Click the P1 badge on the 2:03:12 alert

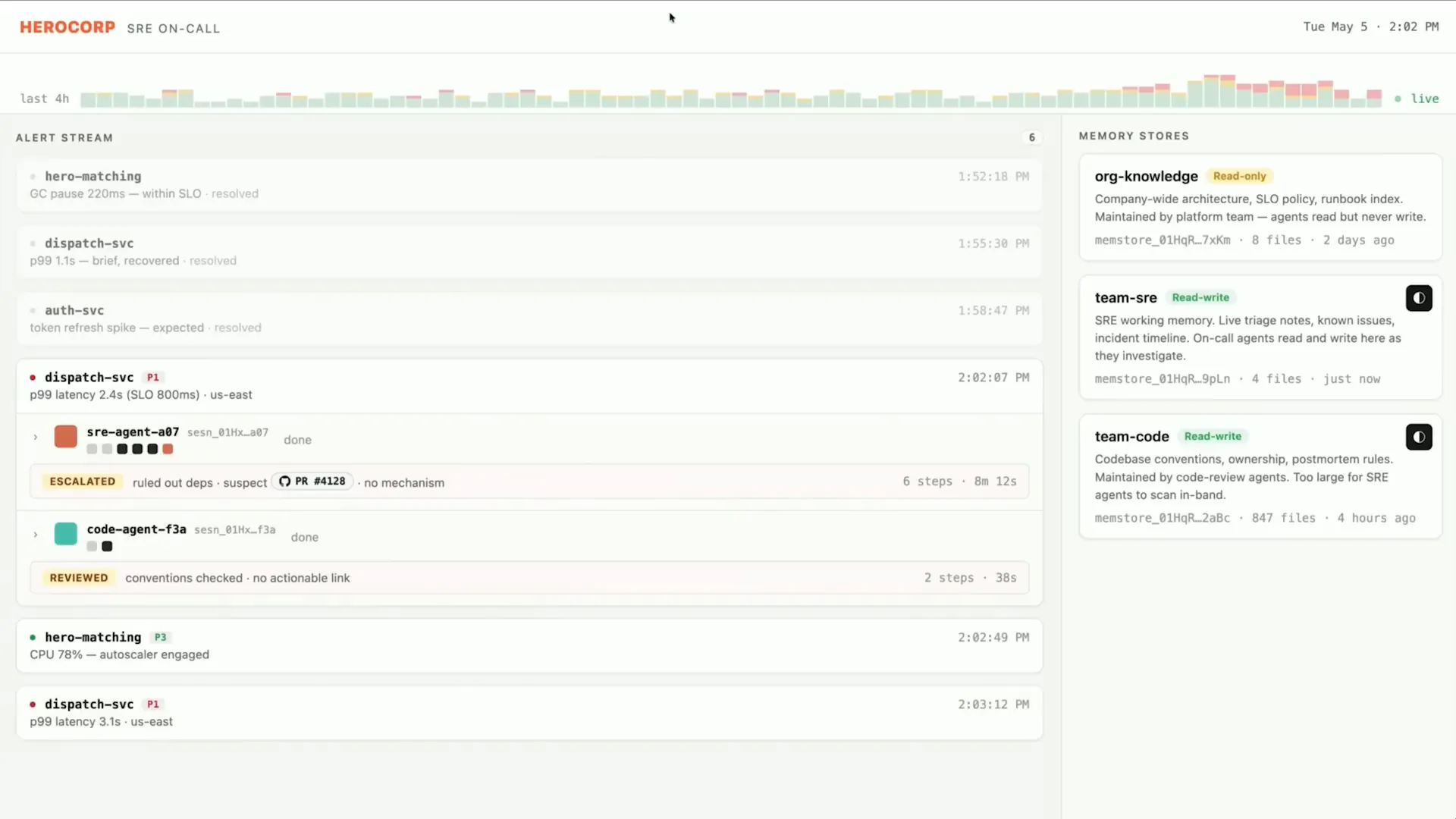coord(153,704)
